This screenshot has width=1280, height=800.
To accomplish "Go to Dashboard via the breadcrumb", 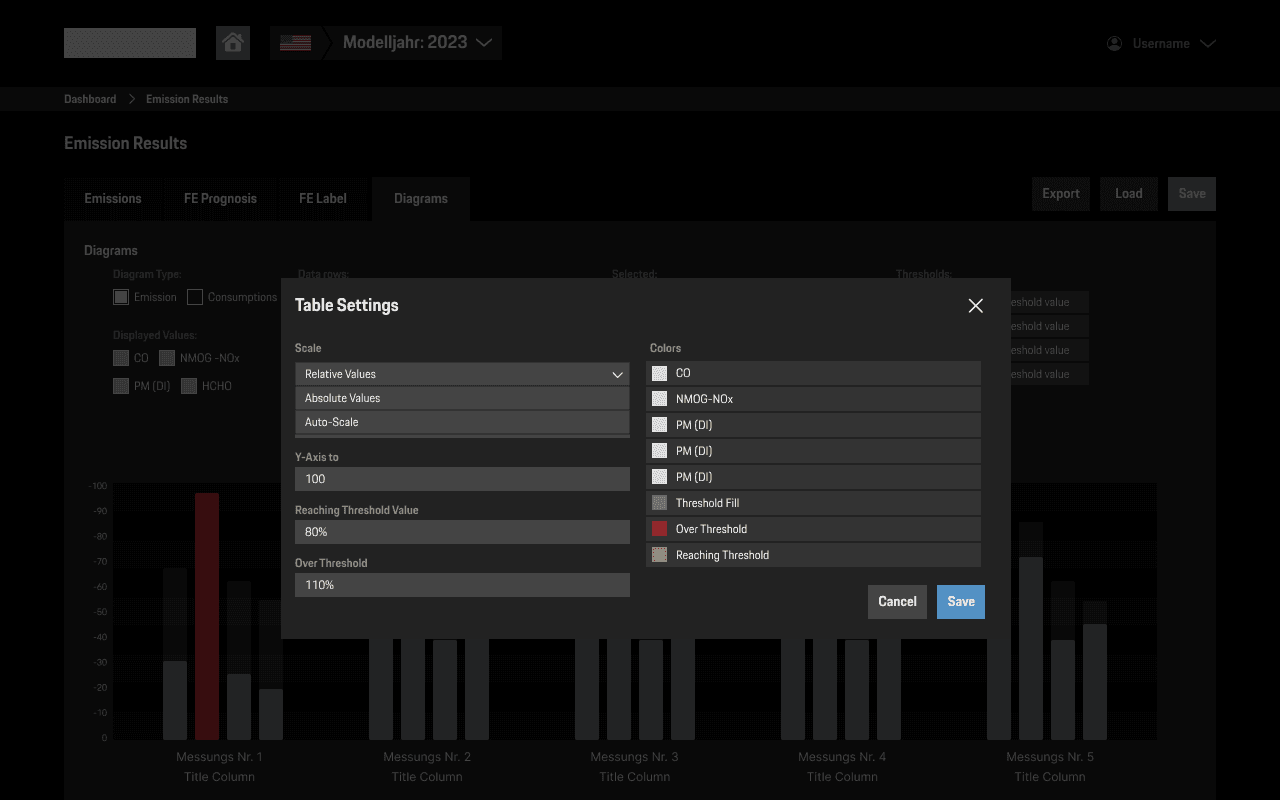I will (x=90, y=98).
